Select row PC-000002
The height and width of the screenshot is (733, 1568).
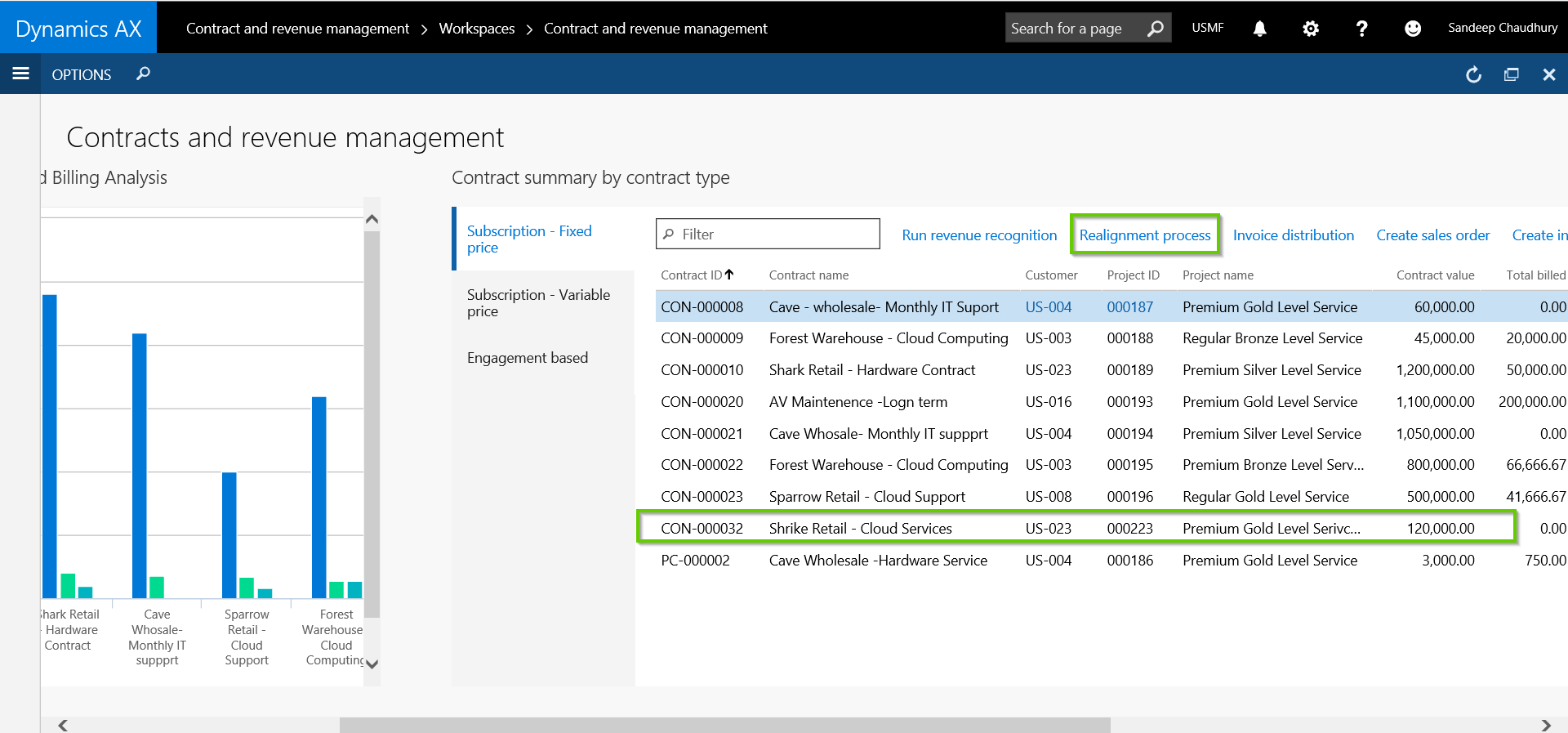coord(1111,561)
